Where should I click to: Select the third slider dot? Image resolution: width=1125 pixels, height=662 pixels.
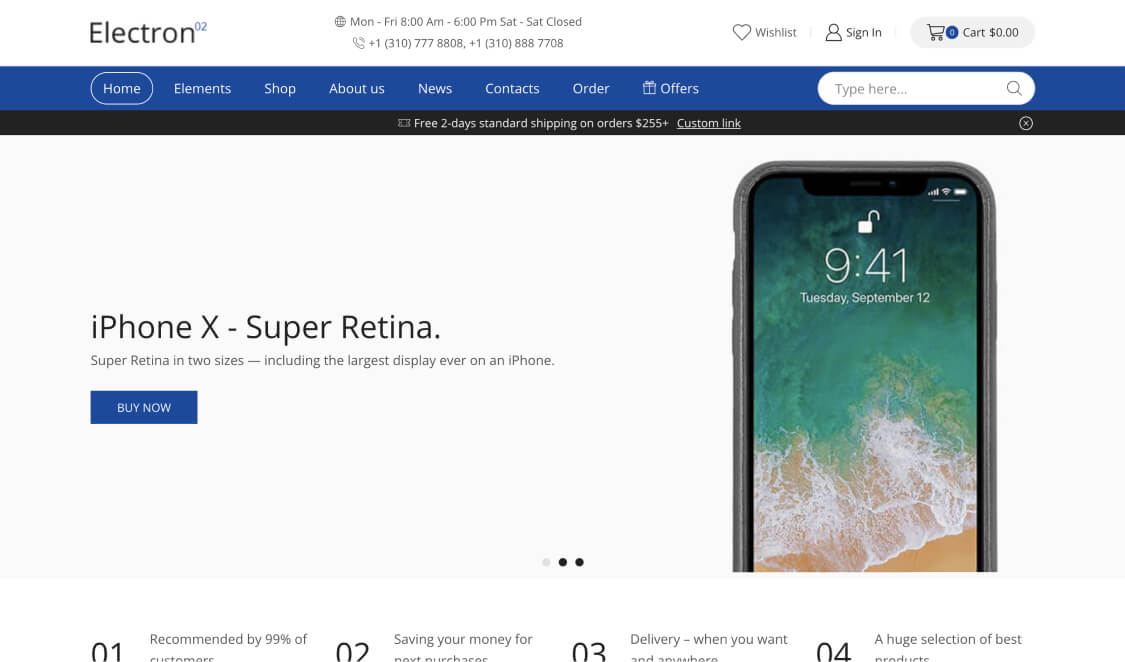579,562
